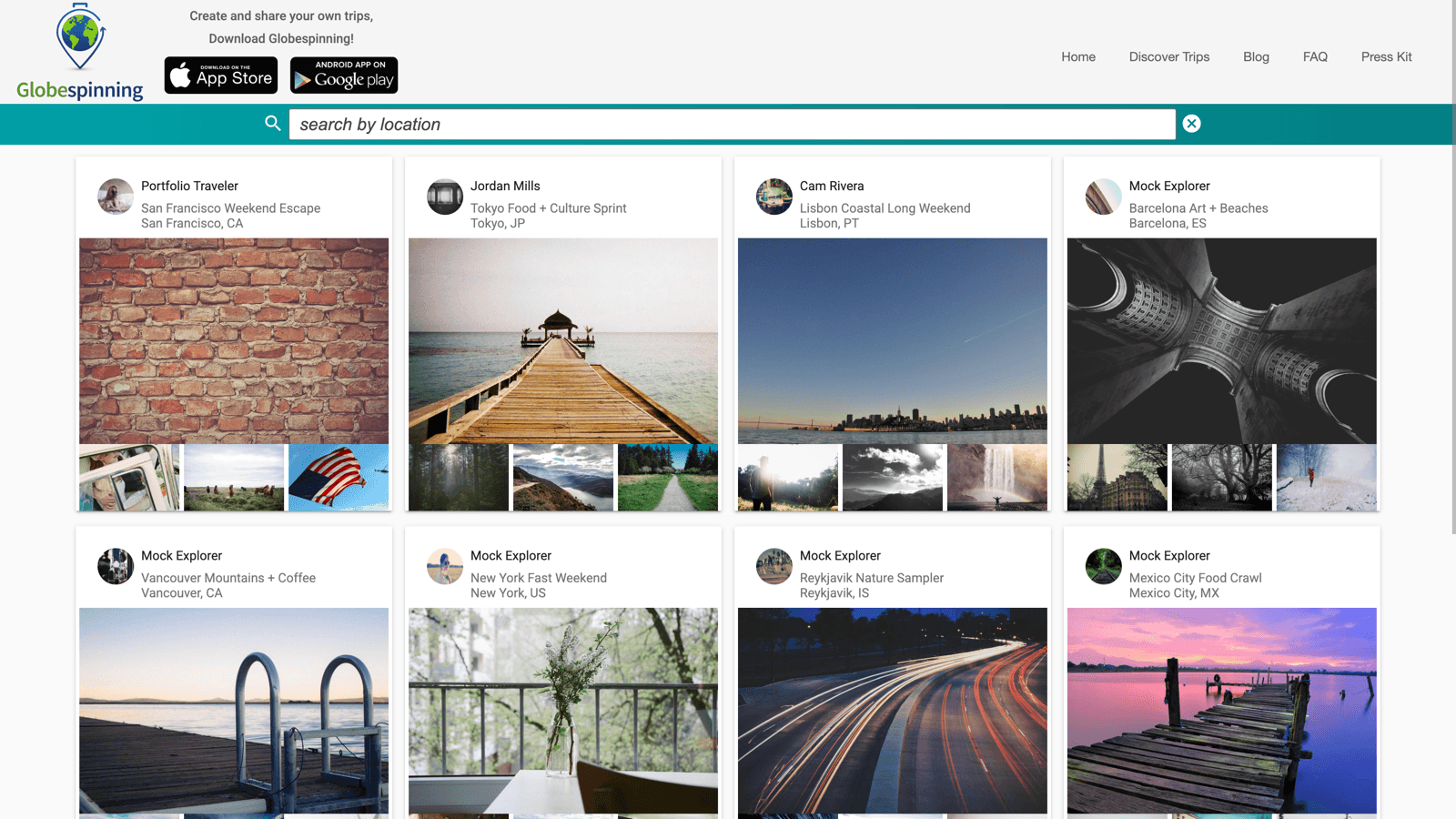Click the Mock Explorer avatar on Barcelona trip
This screenshot has width=1456, height=819.
(x=1103, y=197)
